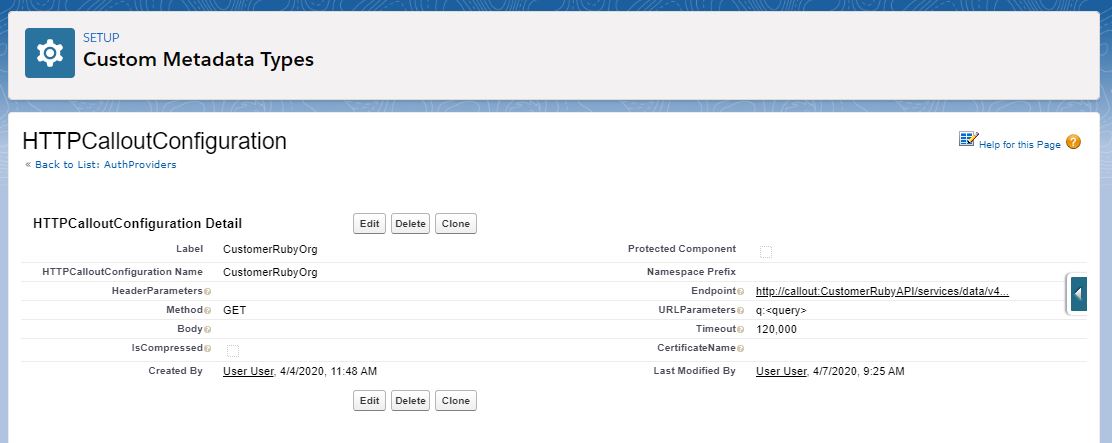
Task: Open the Endpoint callout URL link
Action: (882, 291)
